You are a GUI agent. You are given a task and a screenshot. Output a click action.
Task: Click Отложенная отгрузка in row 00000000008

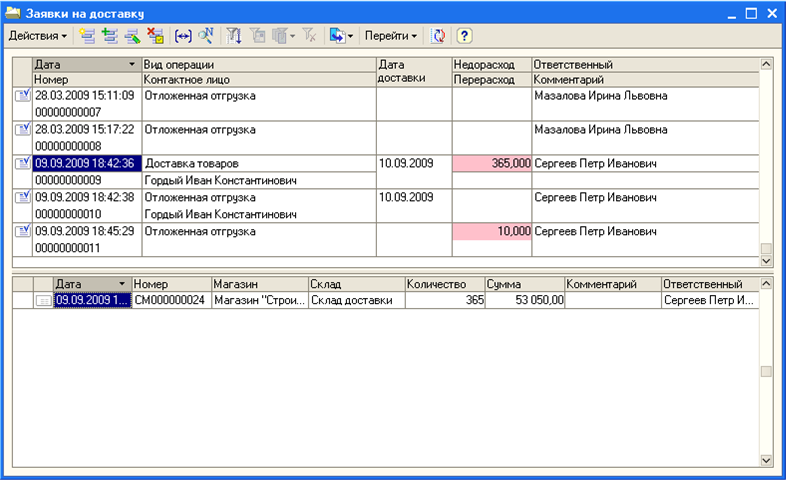(200, 130)
